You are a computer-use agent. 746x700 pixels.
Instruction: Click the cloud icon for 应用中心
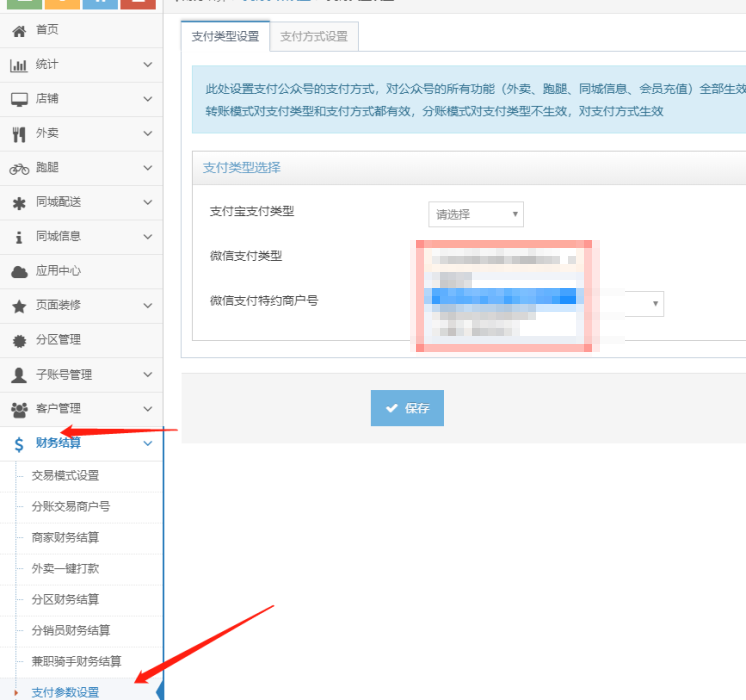click(18, 271)
